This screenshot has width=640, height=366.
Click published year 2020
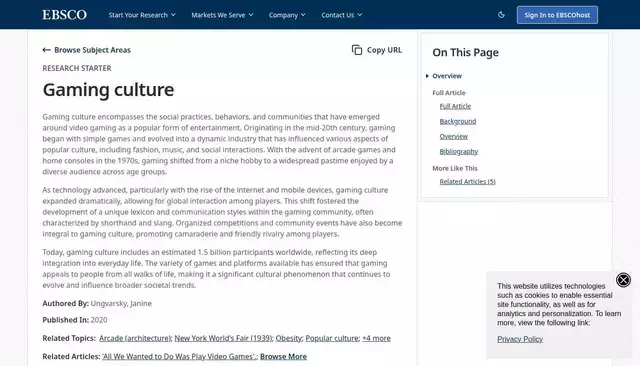pyautogui.click(x=99, y=320)
